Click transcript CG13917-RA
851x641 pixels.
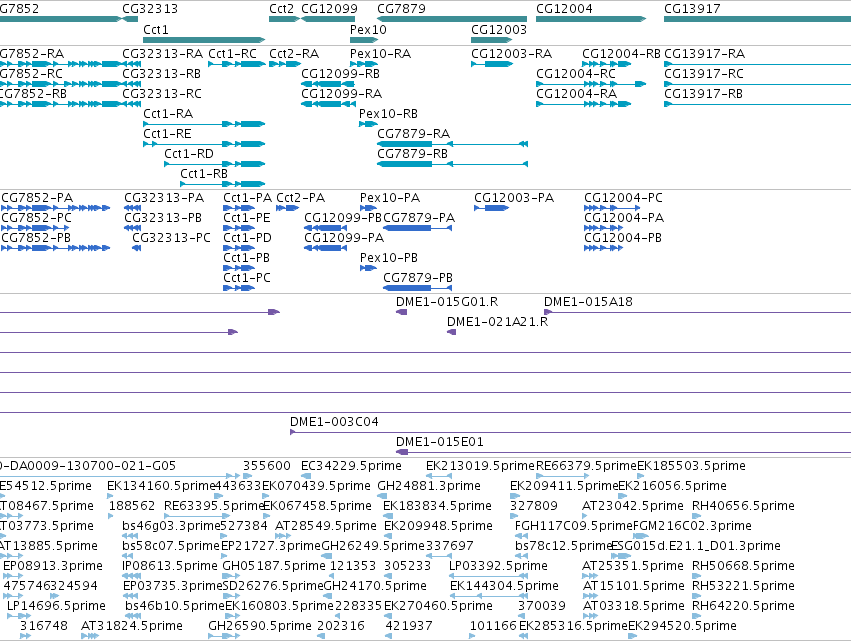[x=758, y=64]
